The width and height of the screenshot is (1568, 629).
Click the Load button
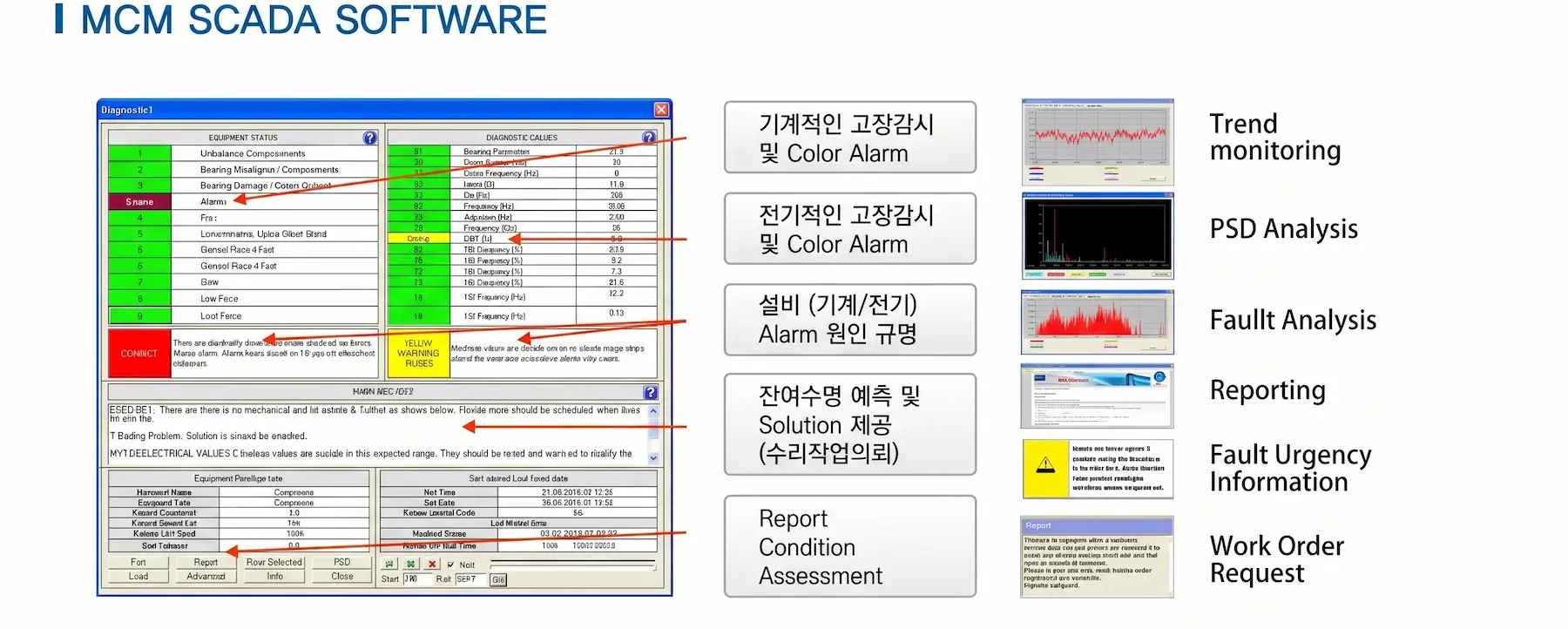(x=139, y=576)
